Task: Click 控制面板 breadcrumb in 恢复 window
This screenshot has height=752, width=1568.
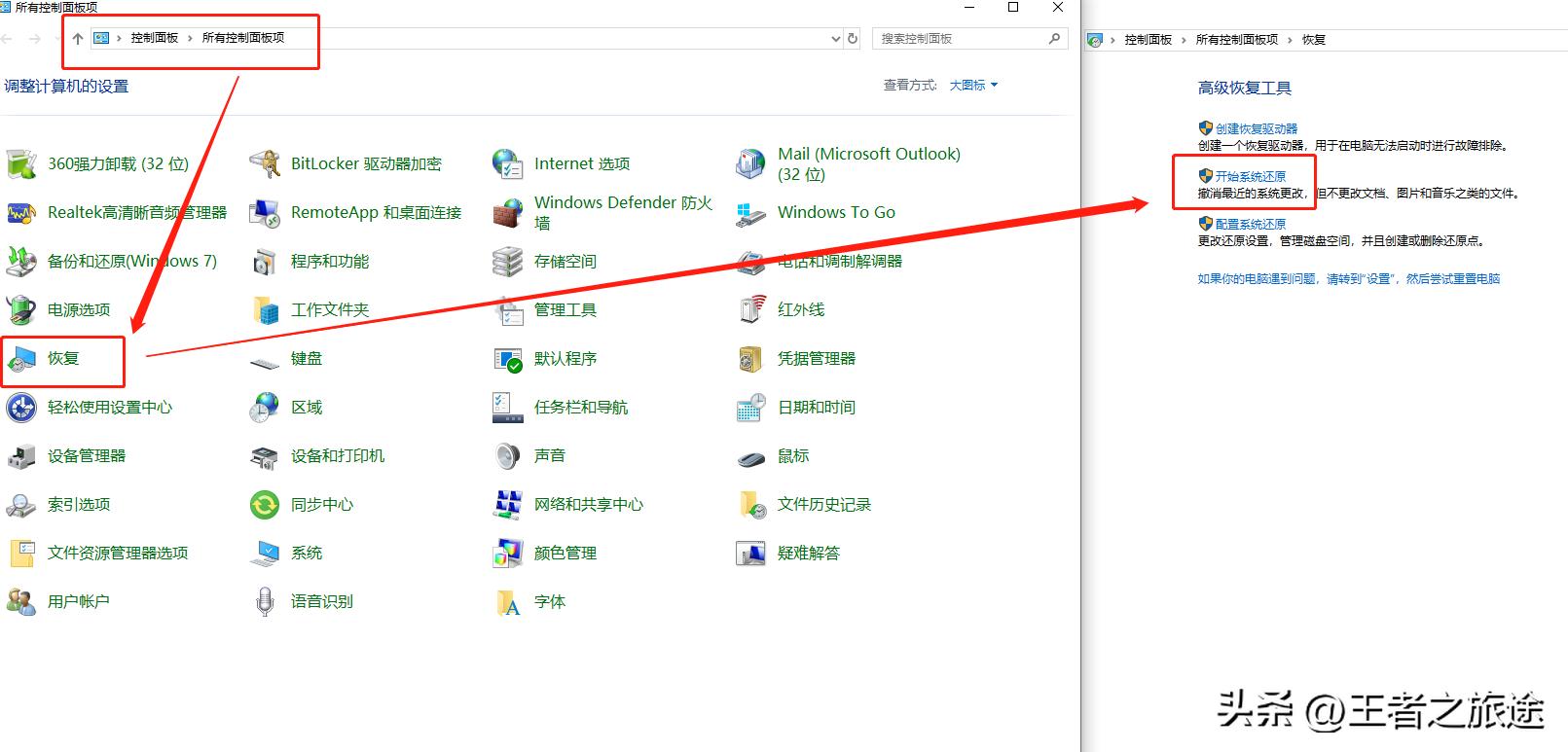Action: (1149, 40)
